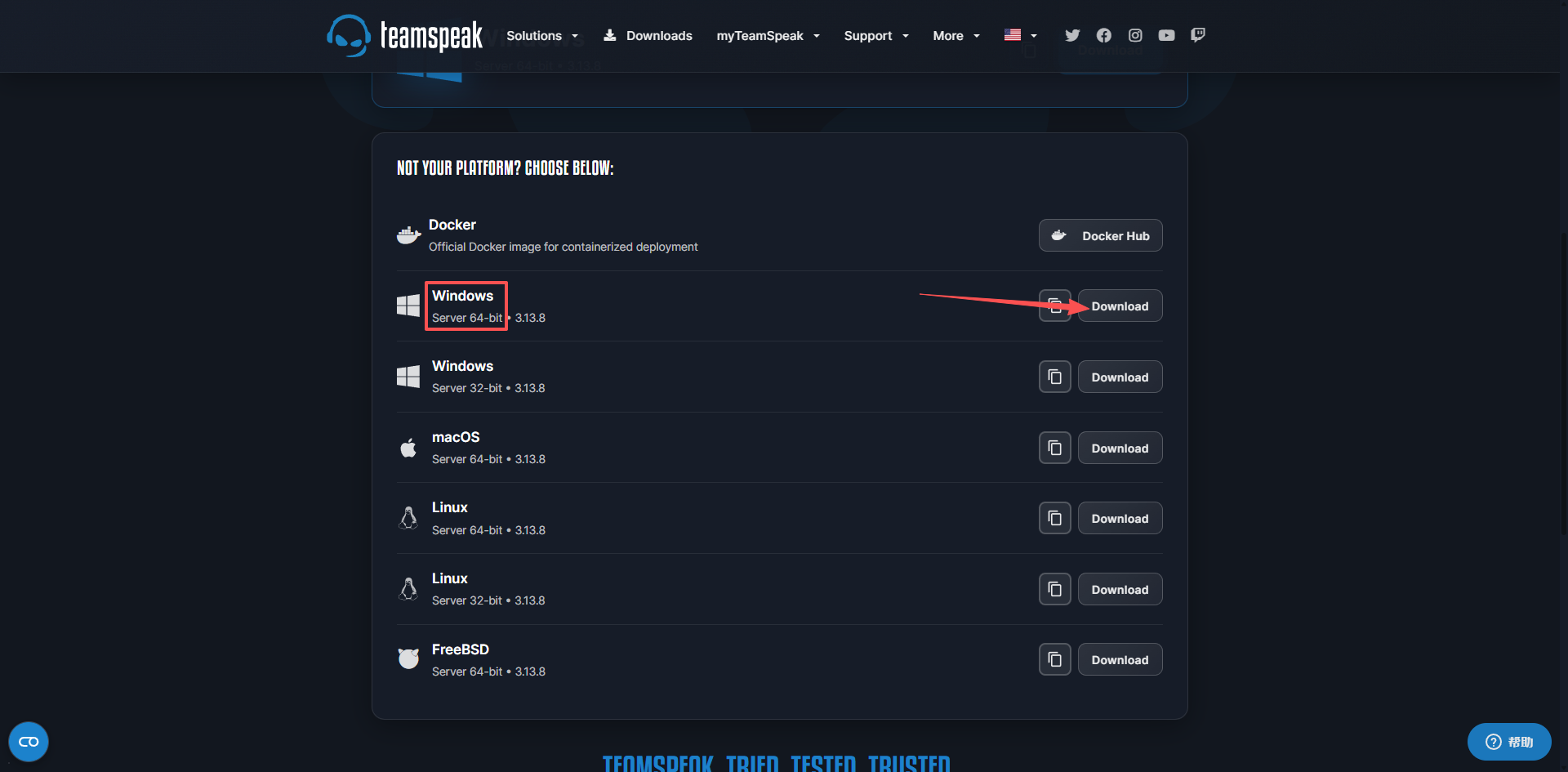Expand the myTeamSpeak menu
This screenshot has width=1568, height=772.
(768, 36)
